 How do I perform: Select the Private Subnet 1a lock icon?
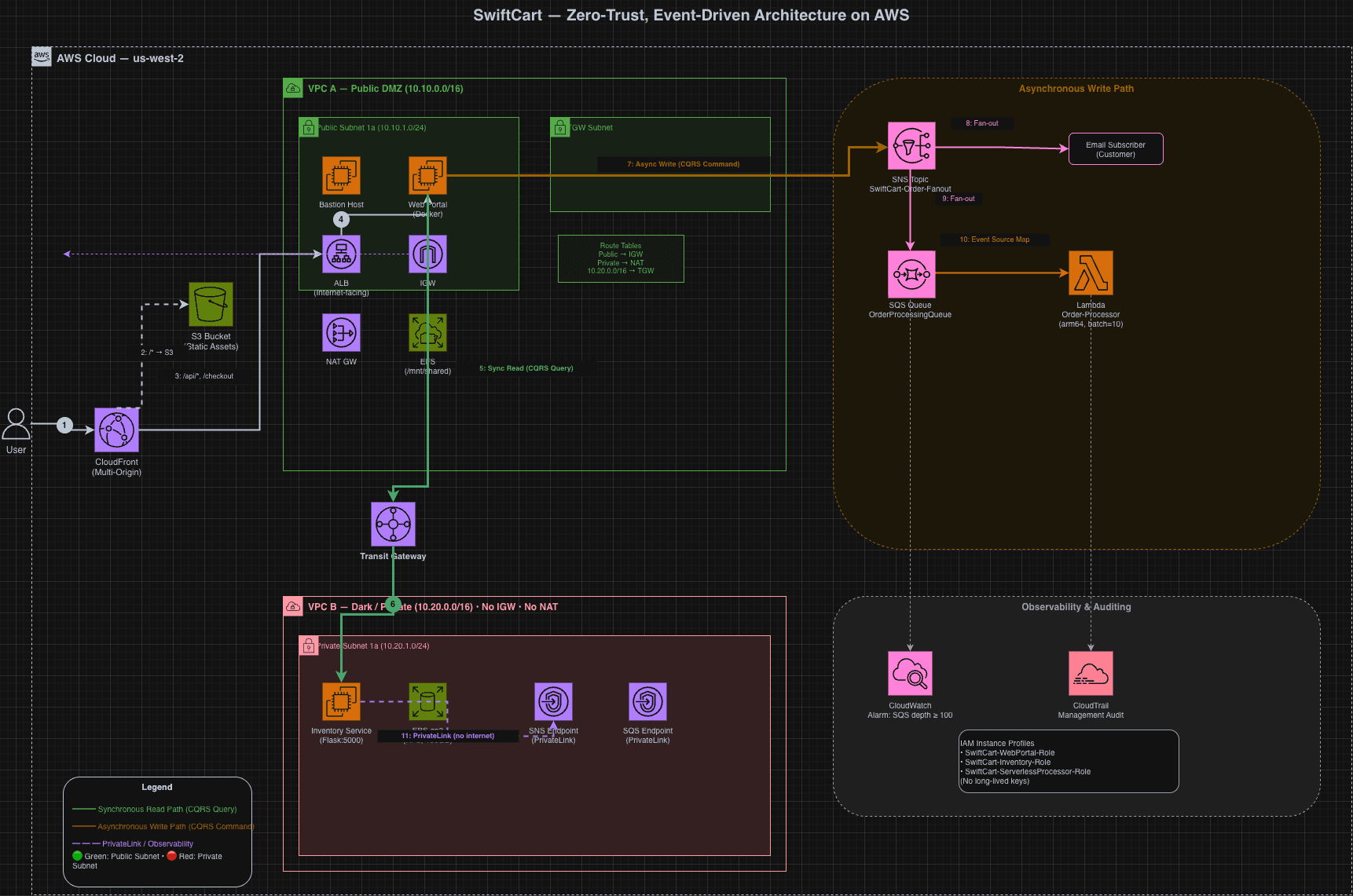(x=308, y=645)
